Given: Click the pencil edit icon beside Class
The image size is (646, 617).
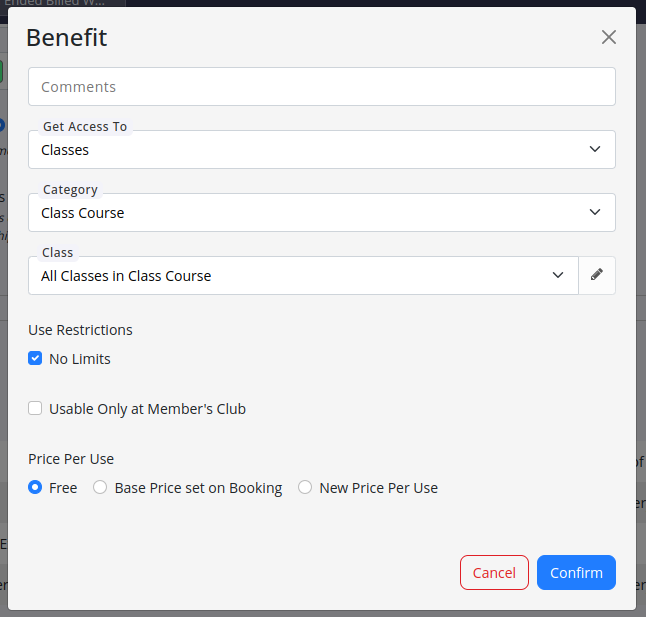Looking at the screenshot, I should 597,275.
